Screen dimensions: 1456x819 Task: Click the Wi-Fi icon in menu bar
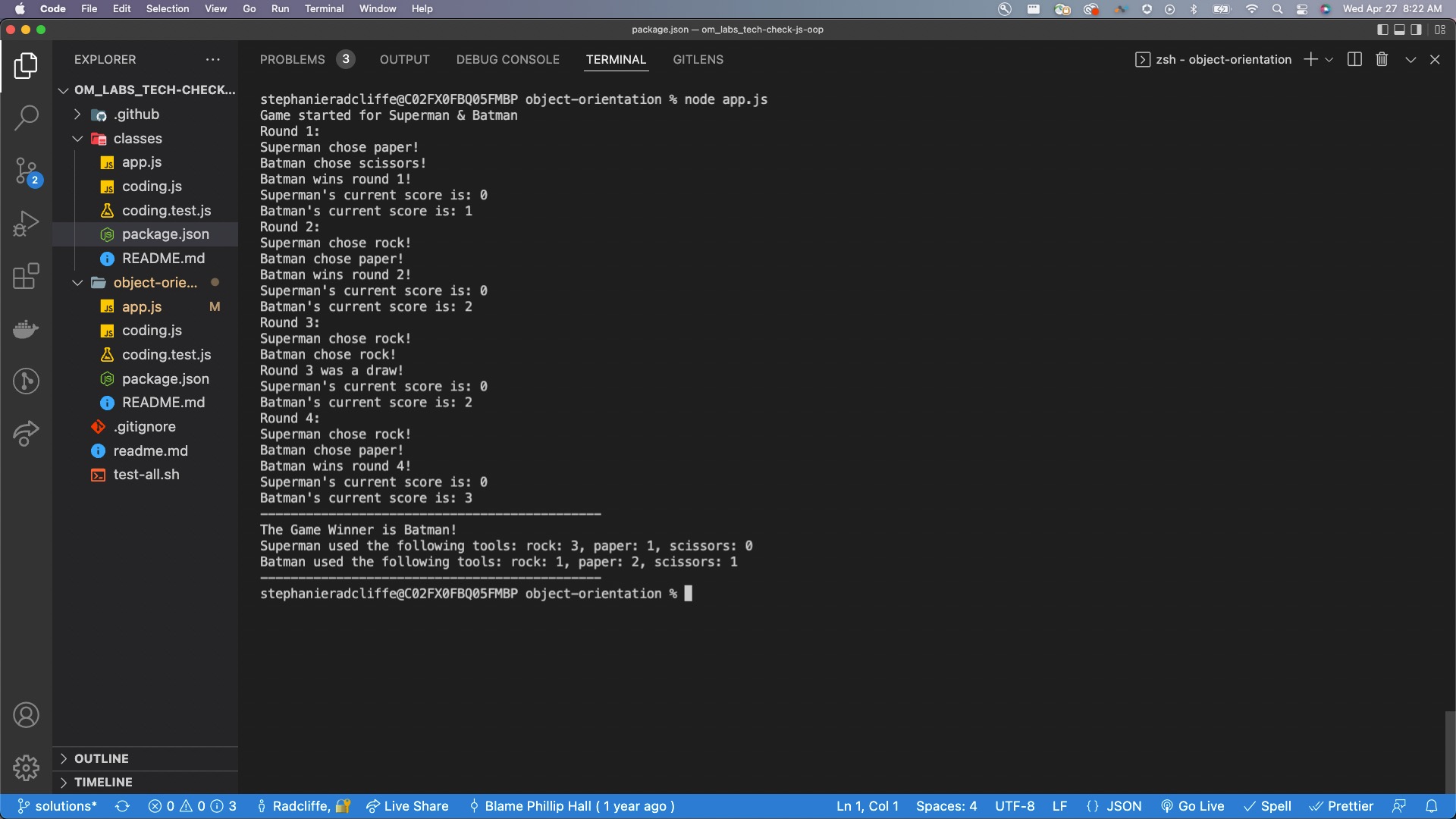point(1252,9)
